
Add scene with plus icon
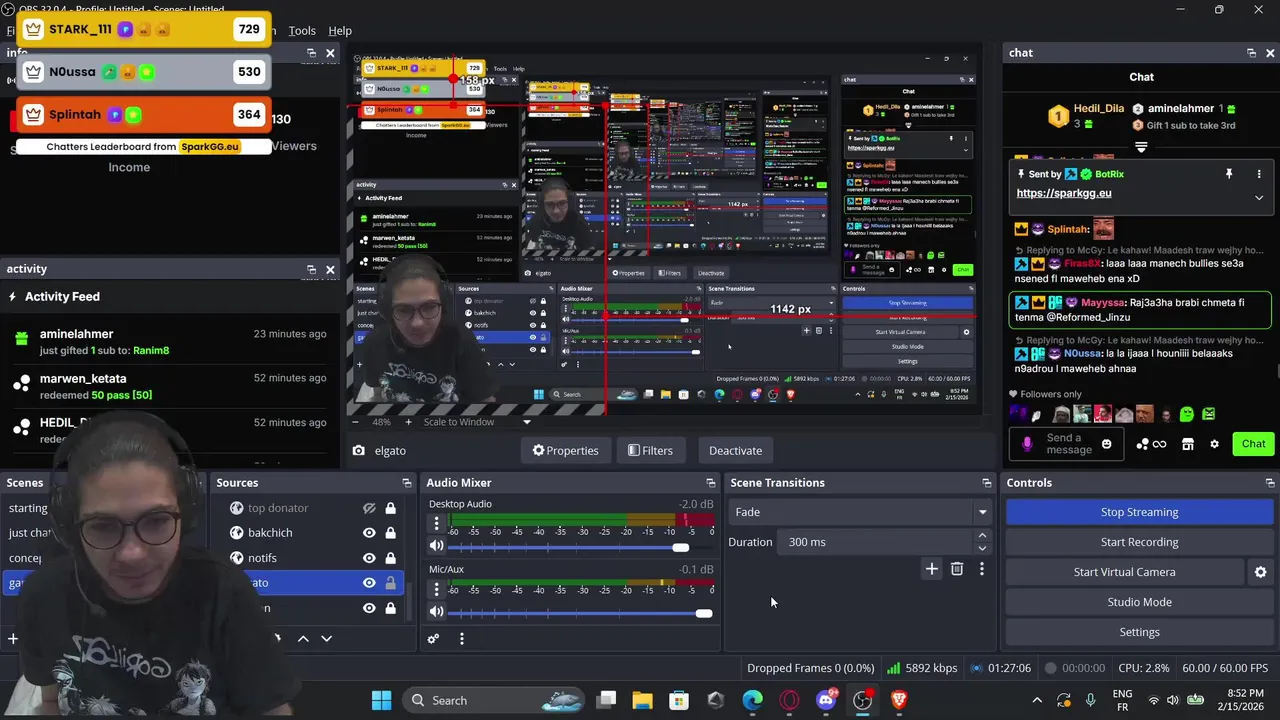(13, 638)
